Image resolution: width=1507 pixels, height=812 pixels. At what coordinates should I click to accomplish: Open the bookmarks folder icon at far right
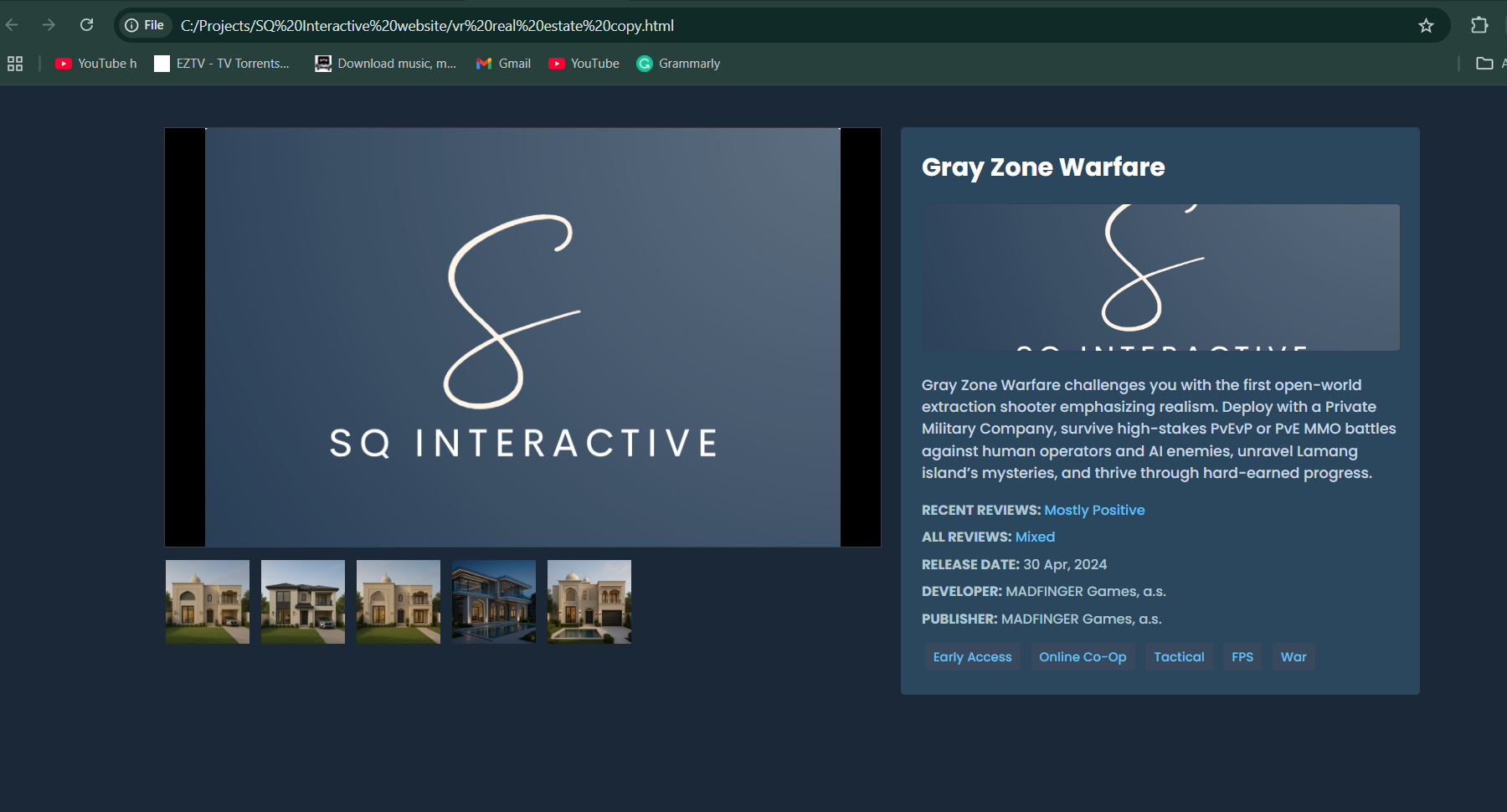(x=1484, y=64)
